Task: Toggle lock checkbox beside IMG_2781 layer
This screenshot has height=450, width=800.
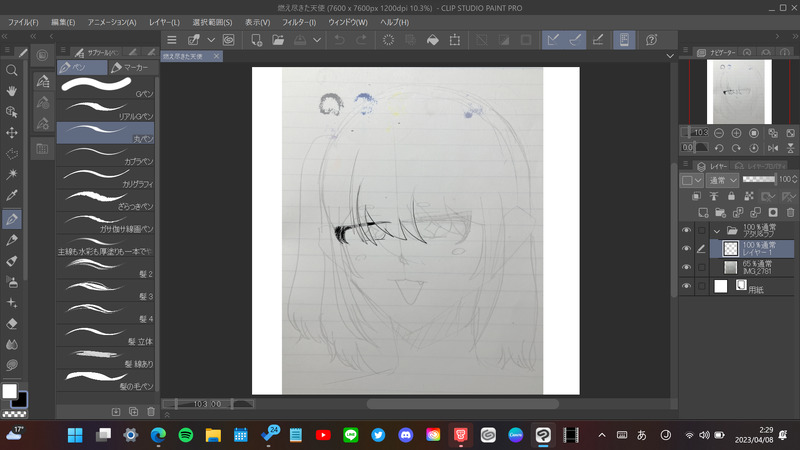Action: (x=702, y=267)
